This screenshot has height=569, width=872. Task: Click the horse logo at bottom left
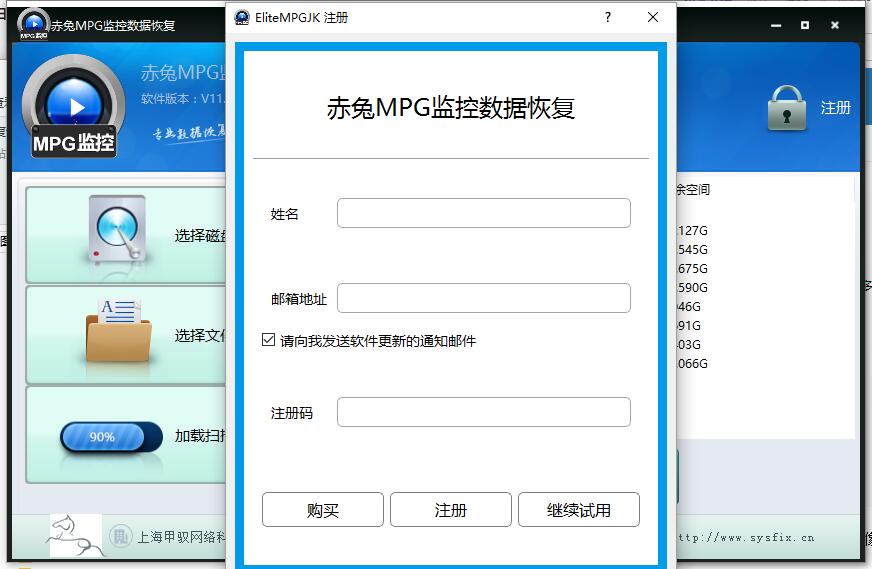coord(75,536)
